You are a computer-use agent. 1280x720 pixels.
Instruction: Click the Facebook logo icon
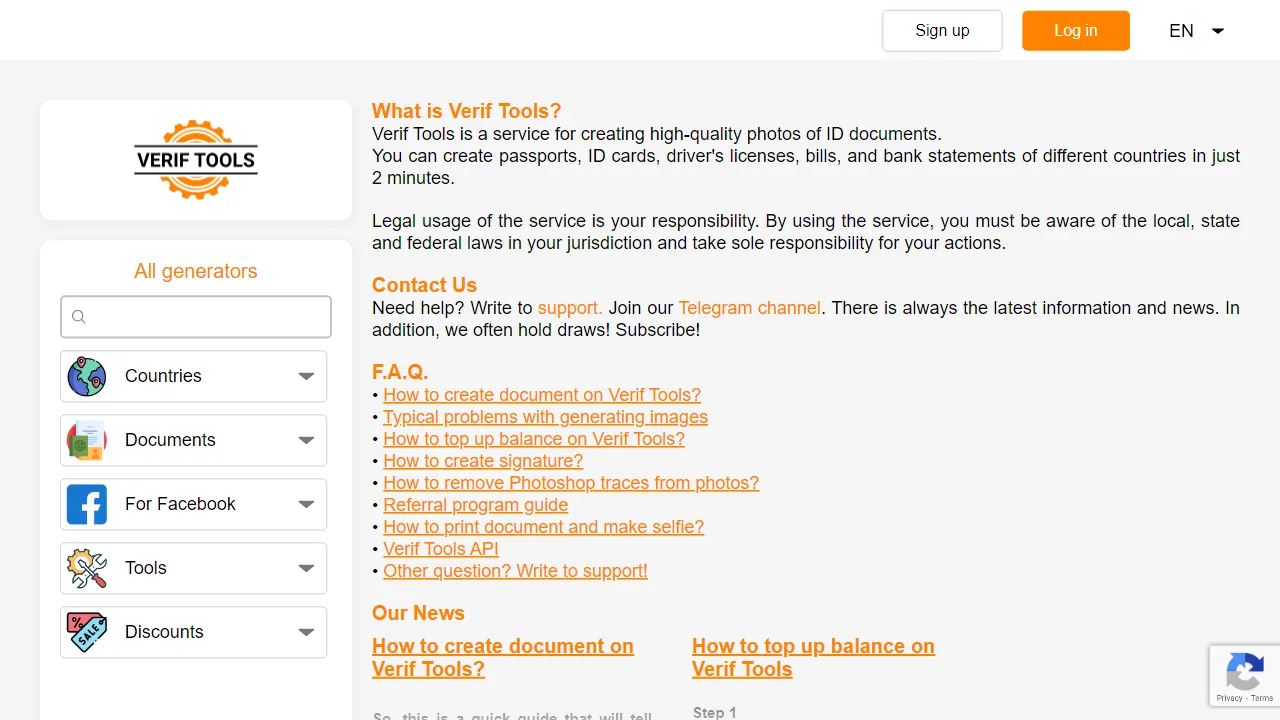coord(87,504)
